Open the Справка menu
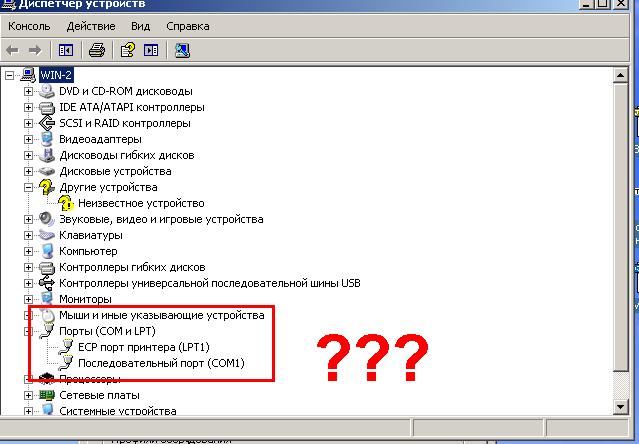Image resolution: width=639 pixels, height=444 pixels. tap(188, 26)
